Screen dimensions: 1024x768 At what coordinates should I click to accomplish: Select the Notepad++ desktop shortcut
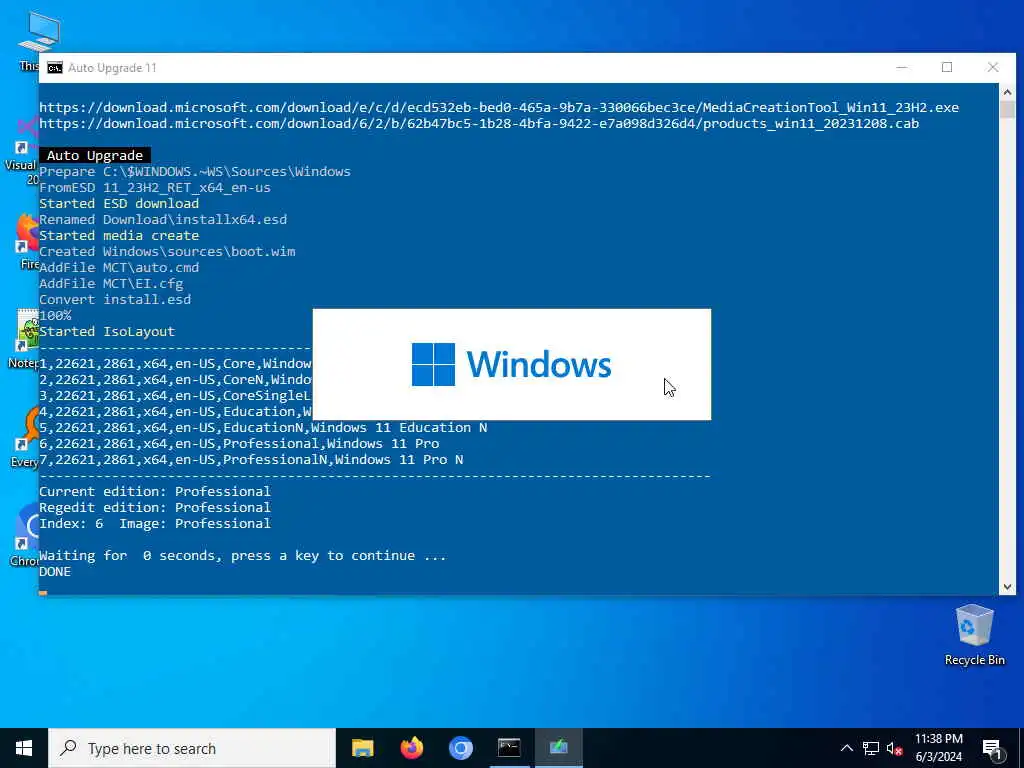[x=25, y=338]
